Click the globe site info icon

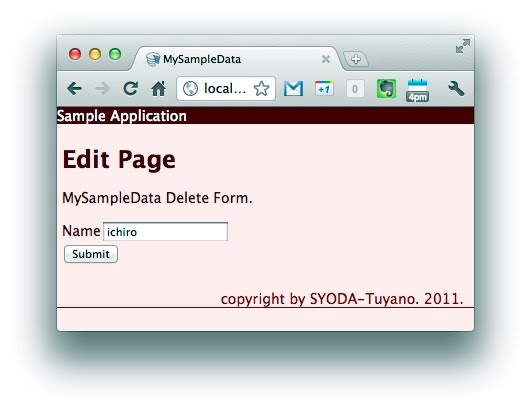190,89
